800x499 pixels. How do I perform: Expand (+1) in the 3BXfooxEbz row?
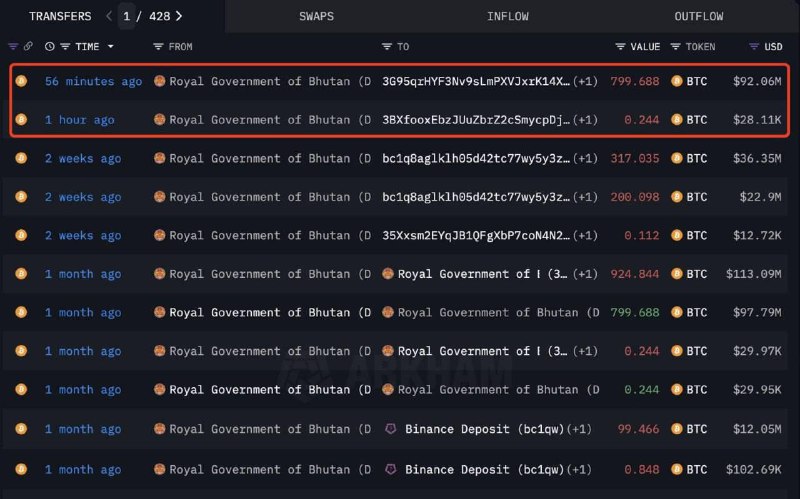tap(585, 120)
